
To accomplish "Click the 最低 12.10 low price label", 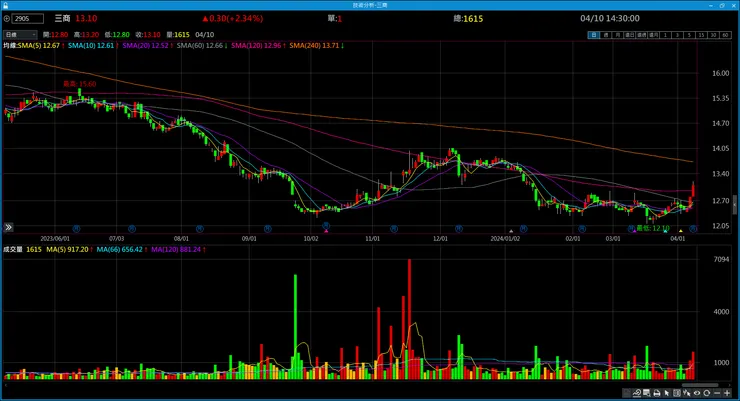I will pos(653,228).
